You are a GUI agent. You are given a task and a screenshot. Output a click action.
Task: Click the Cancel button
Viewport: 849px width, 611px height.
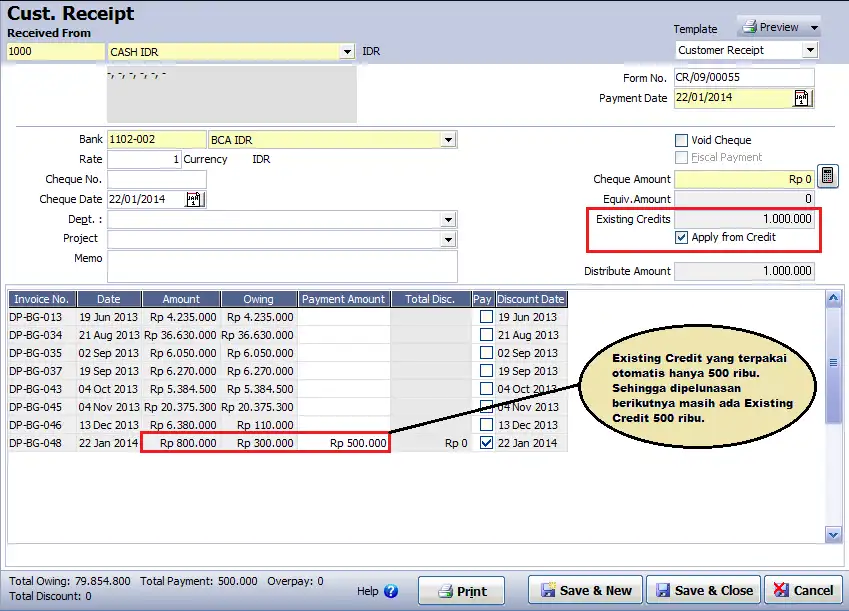click(x=804, y=590)
